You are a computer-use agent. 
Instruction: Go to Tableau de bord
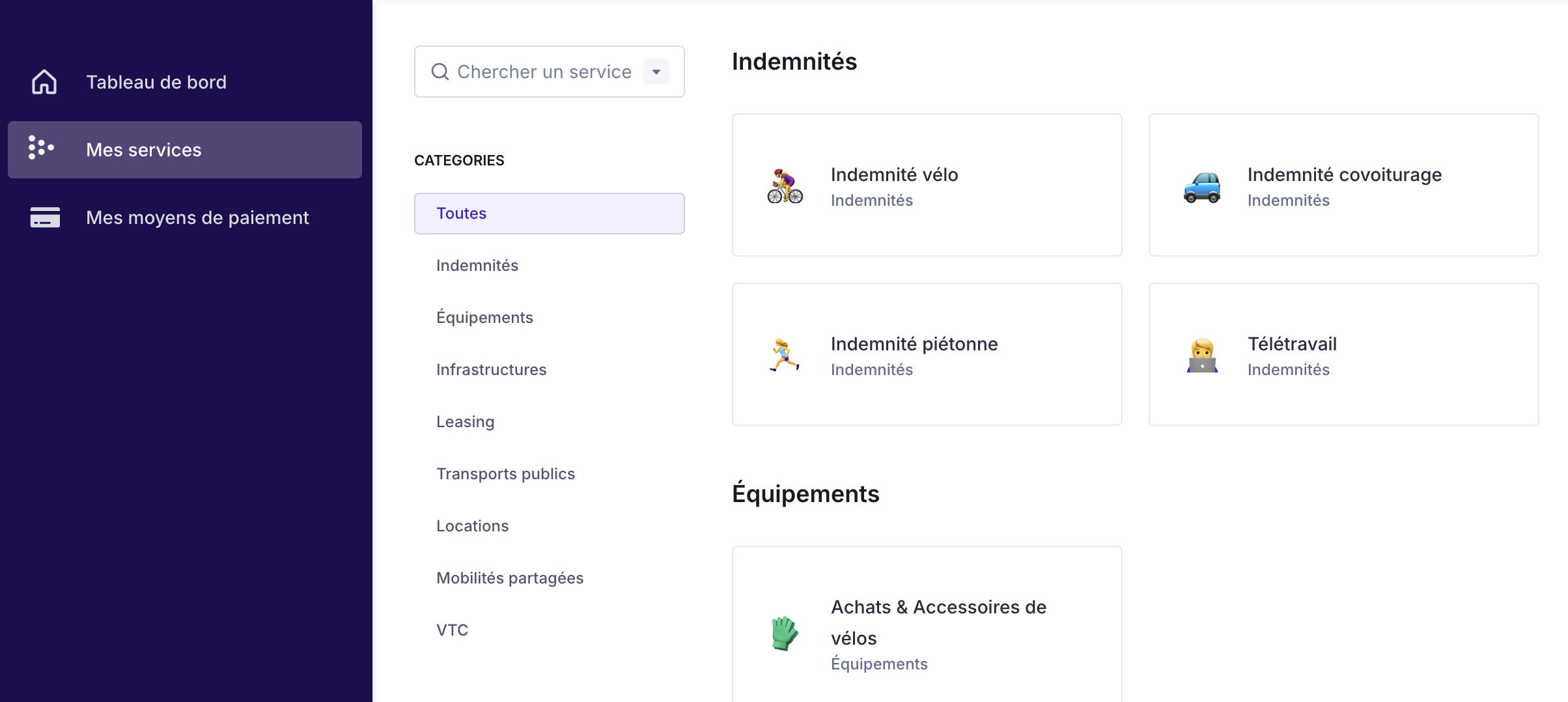click(x=156, y=82)
